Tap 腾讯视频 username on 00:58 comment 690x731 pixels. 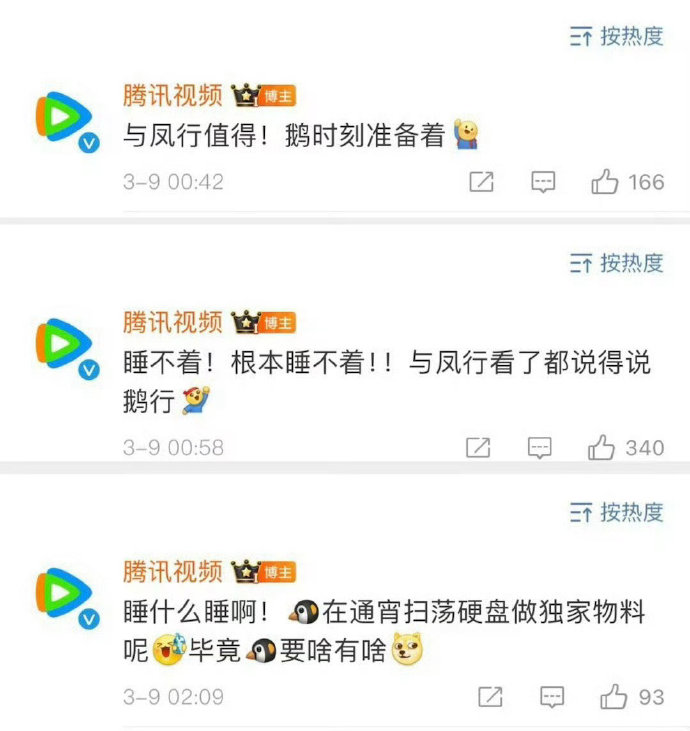point(172,322)
